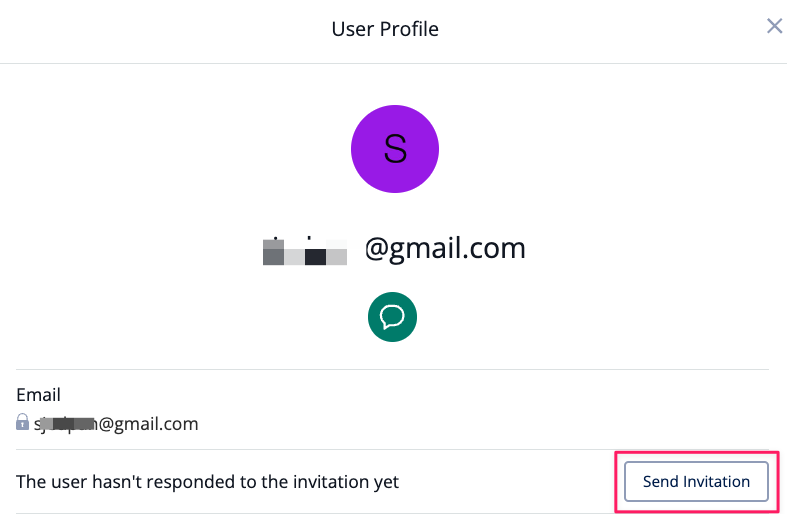Close the User Profile dialog
Image resolution: width=787 pixels, height=514 pixels.
774,26
